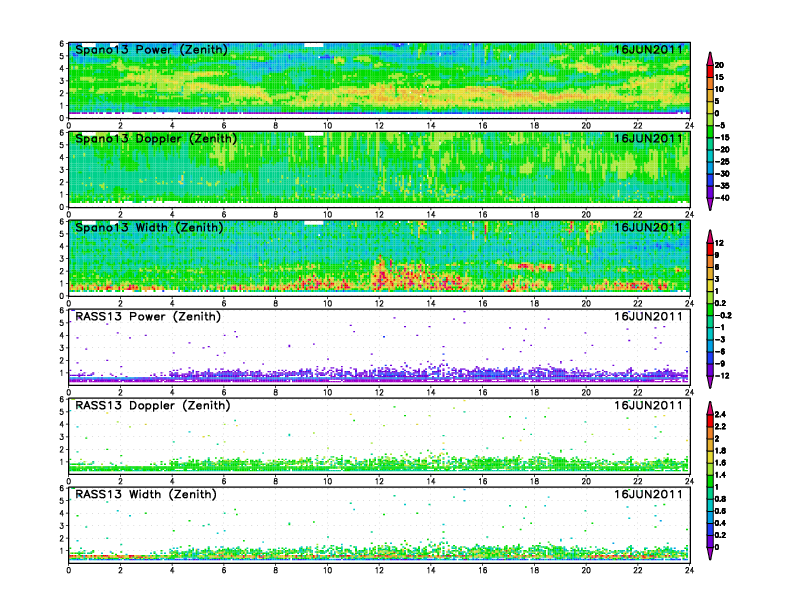Click the bottom purple arrow of the middle colorbar
Screen dimensions: 792x612
pos(709,384)
